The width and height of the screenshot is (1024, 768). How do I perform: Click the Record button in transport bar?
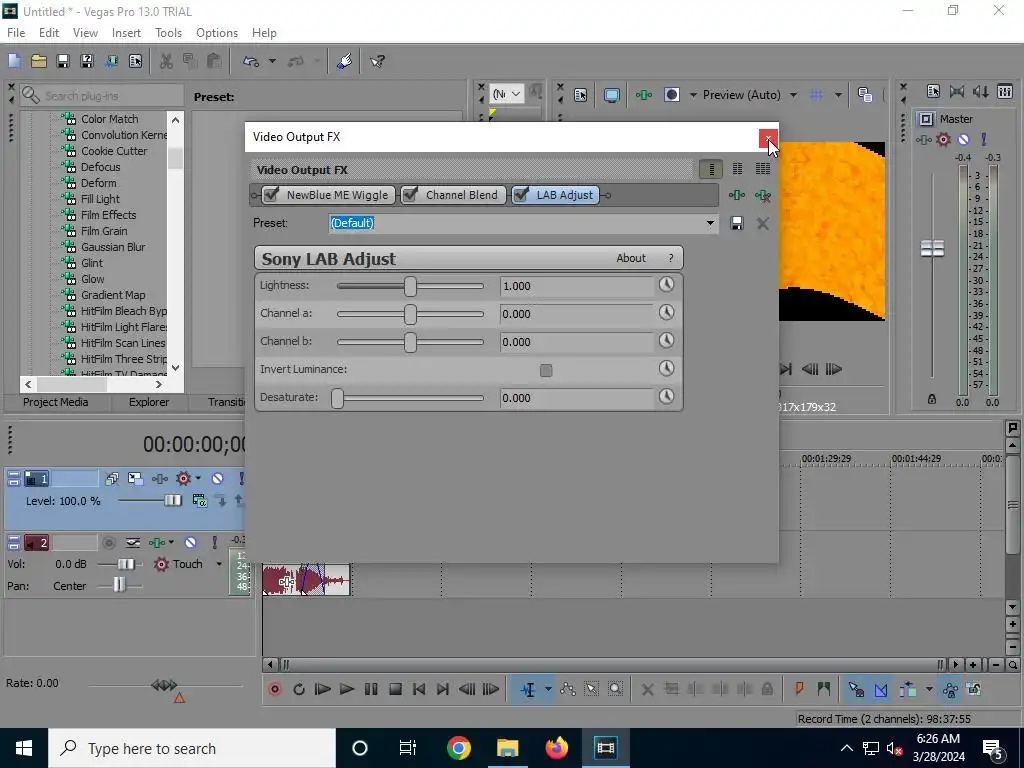[x=275, y=689]
